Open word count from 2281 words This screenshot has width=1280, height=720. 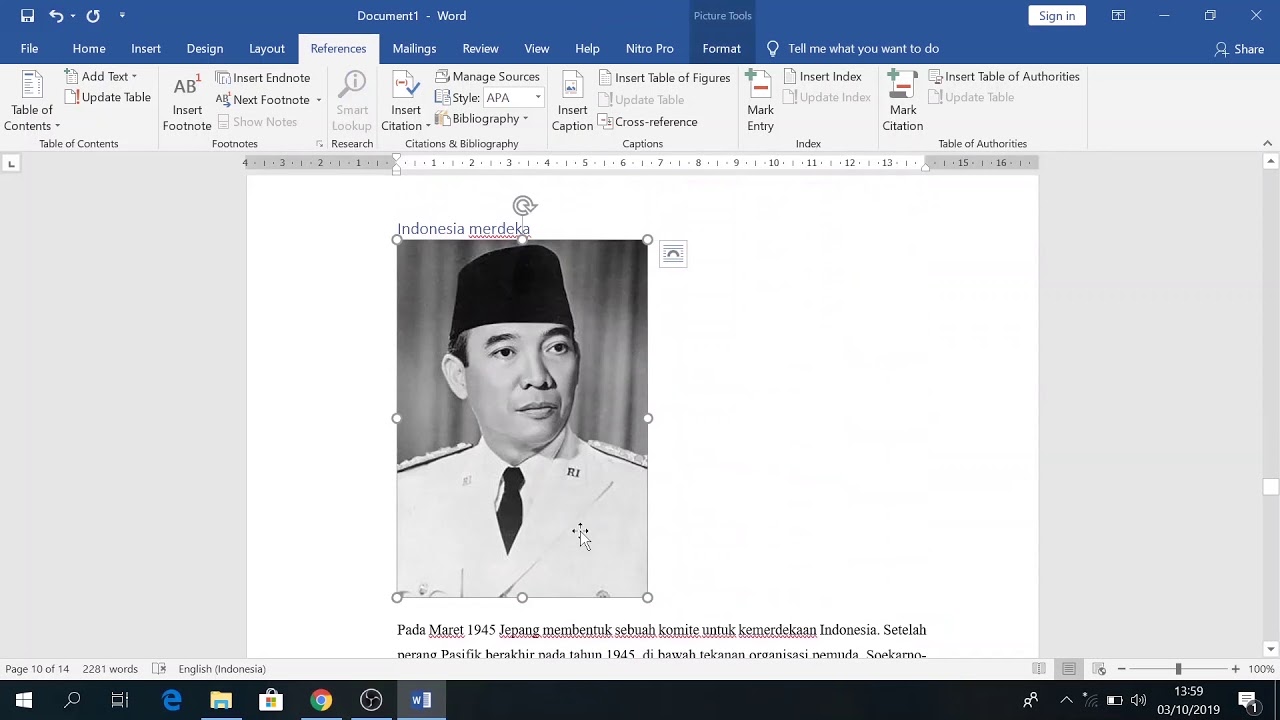click(110, 669)
